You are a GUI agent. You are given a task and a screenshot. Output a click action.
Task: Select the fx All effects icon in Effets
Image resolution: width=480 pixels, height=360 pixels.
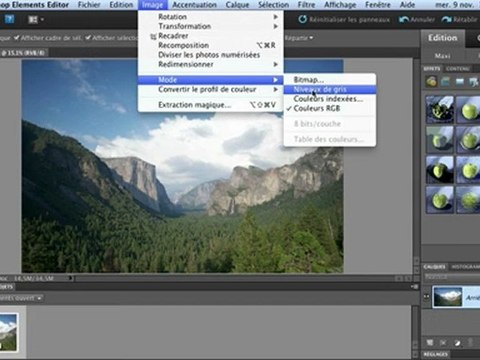(x=474, y=81)
